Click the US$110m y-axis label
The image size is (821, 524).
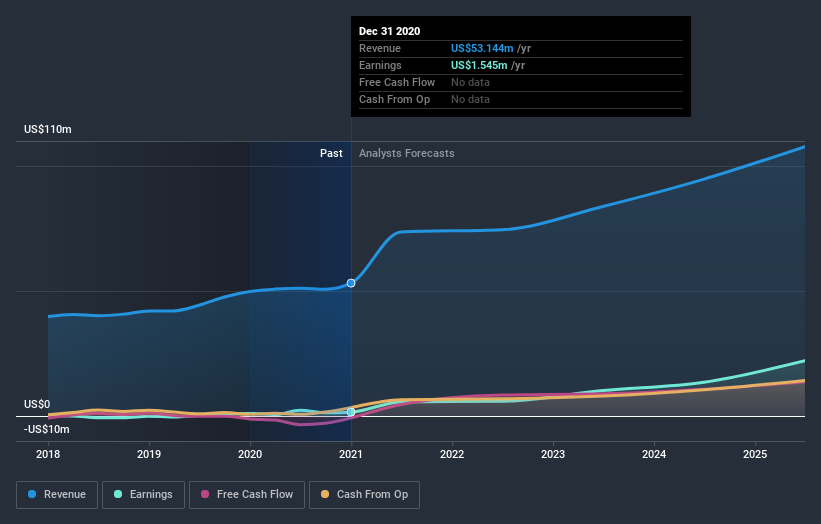coord(48,129)
